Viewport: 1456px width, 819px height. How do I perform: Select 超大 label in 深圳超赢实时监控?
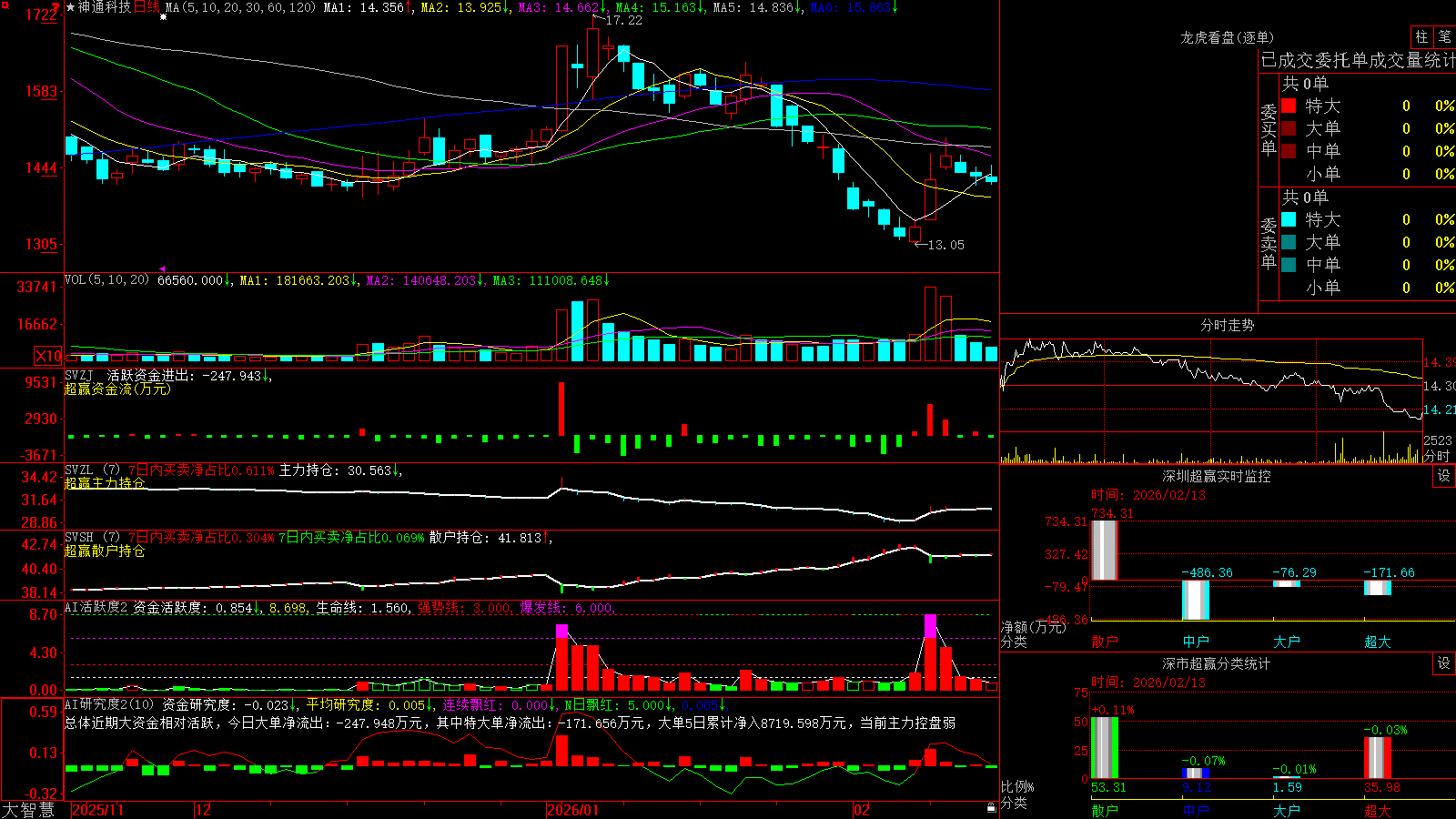(x=1378, y=642)
